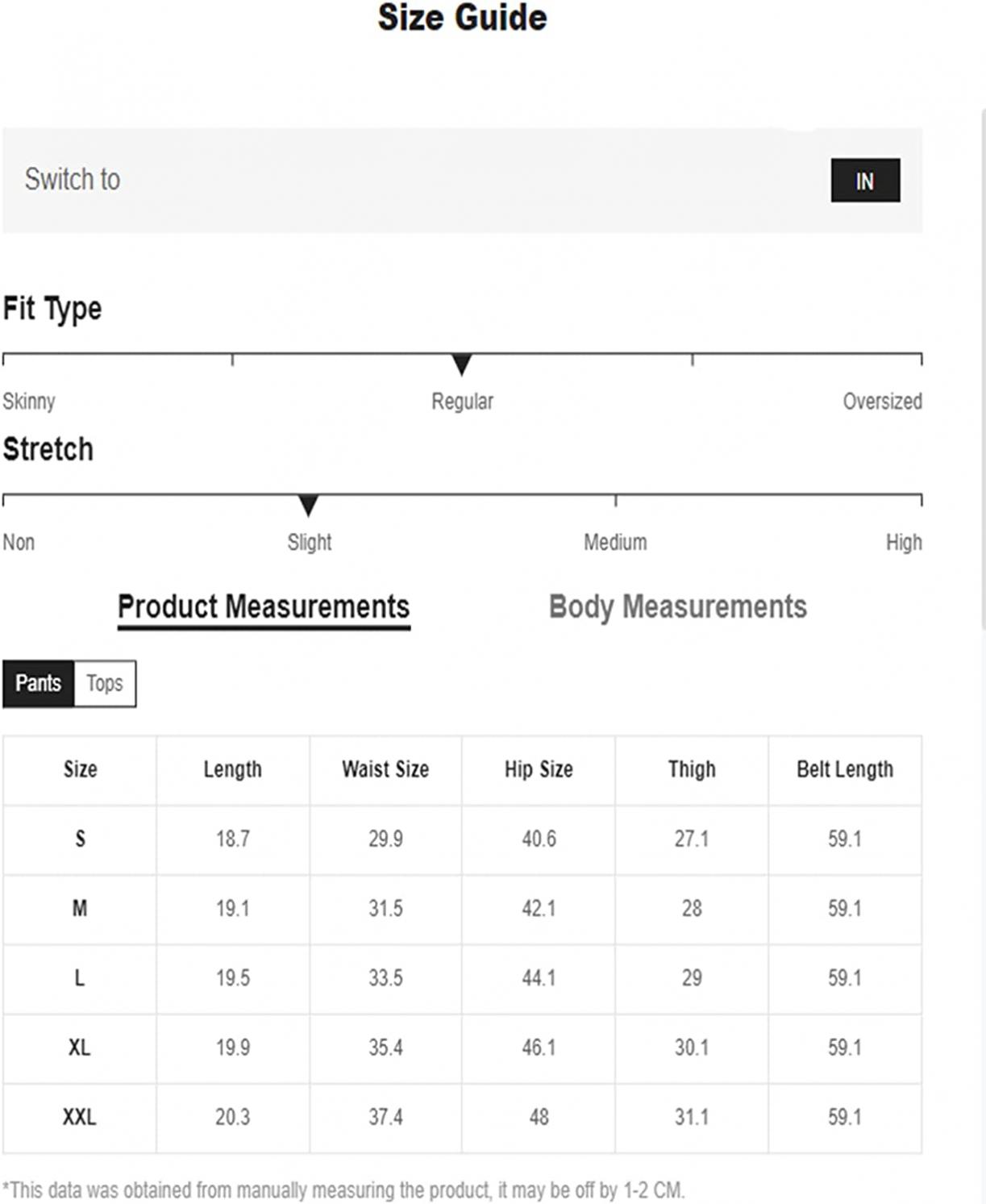This screenshot has width=986, height=1204.
Task: Click the XL hip size value 46.1
Action: click(x=539, y=1048)
